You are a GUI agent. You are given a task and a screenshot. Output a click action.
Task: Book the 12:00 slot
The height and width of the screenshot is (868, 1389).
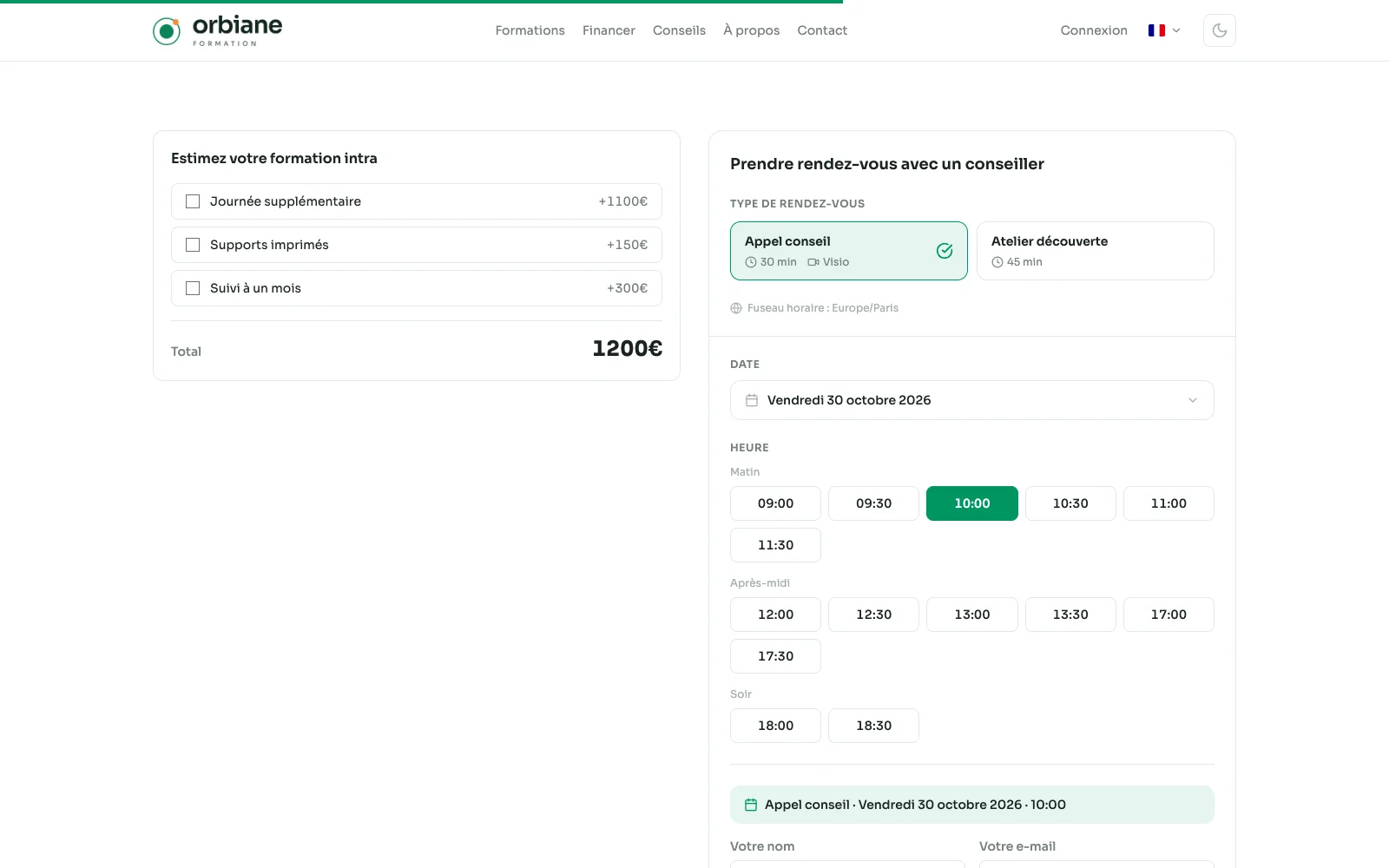(x=775, y=615)
